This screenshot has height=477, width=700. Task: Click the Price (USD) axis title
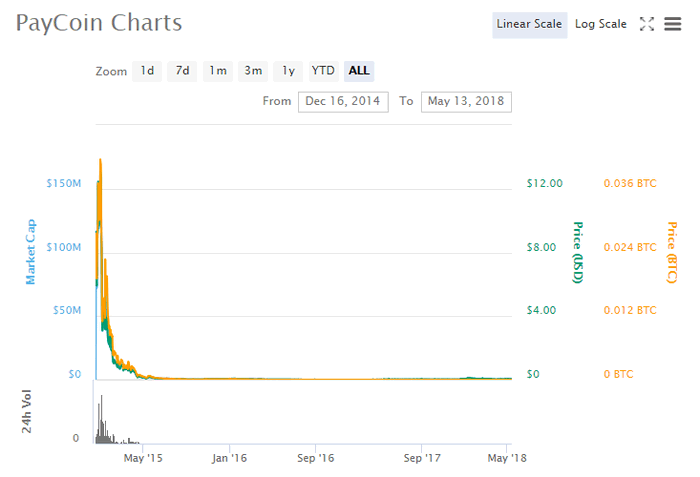click(x=578, y=252)
